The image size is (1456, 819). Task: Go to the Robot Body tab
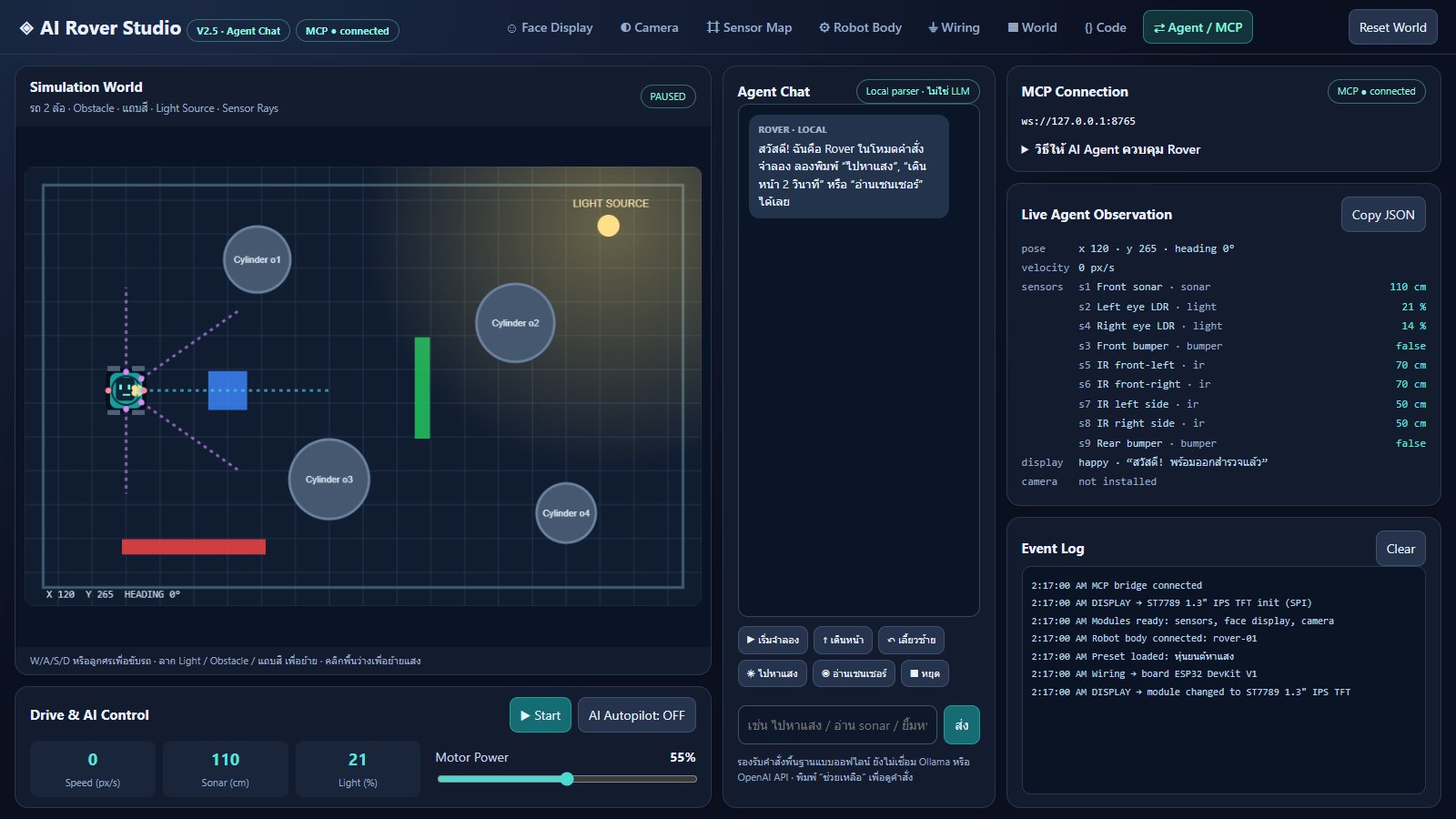coord(860,27)
